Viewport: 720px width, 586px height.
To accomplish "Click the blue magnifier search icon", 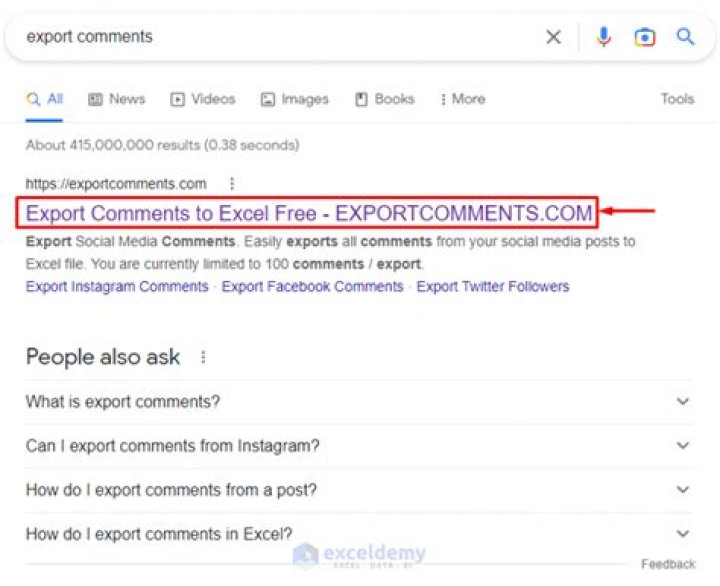I will tap(685, 36).
